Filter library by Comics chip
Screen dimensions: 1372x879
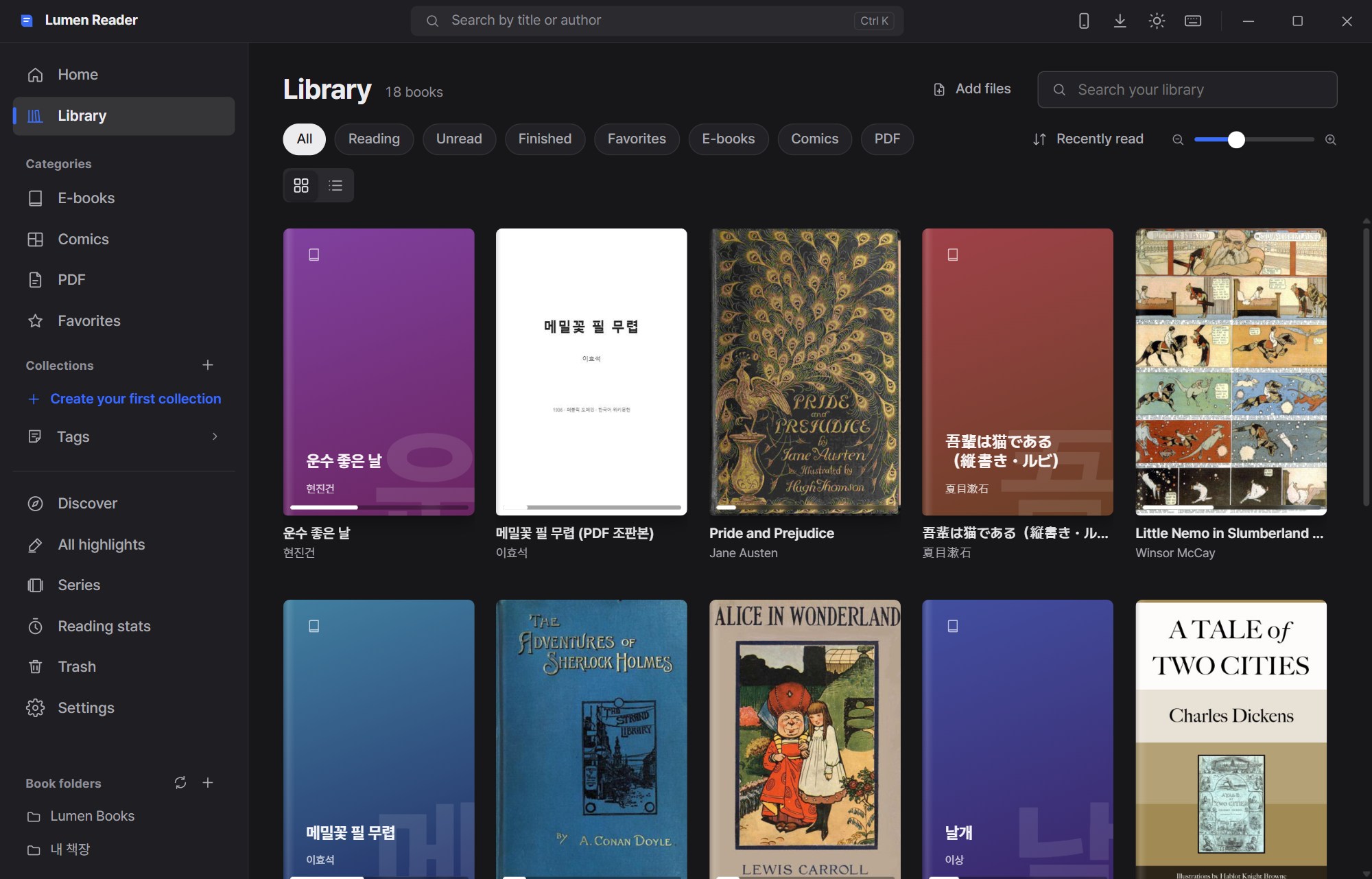click(x=815, y=139)
